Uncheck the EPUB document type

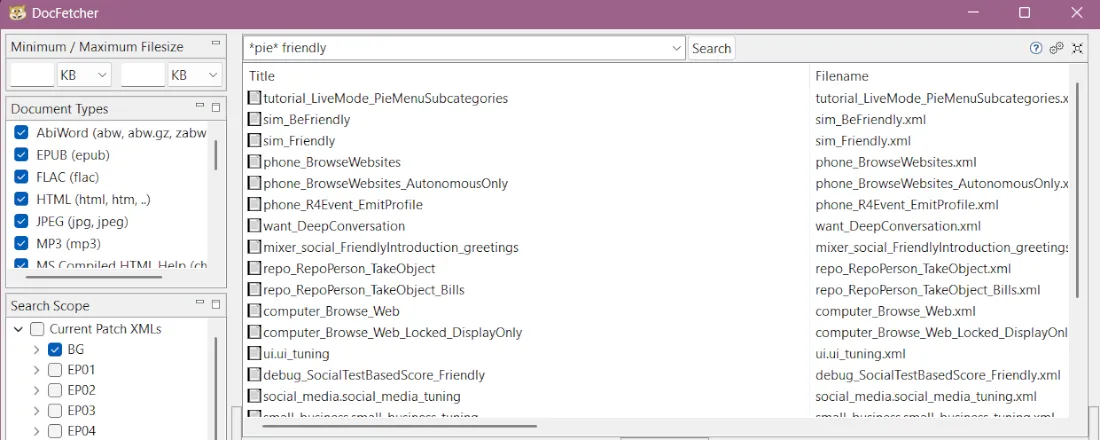point(21,155)
